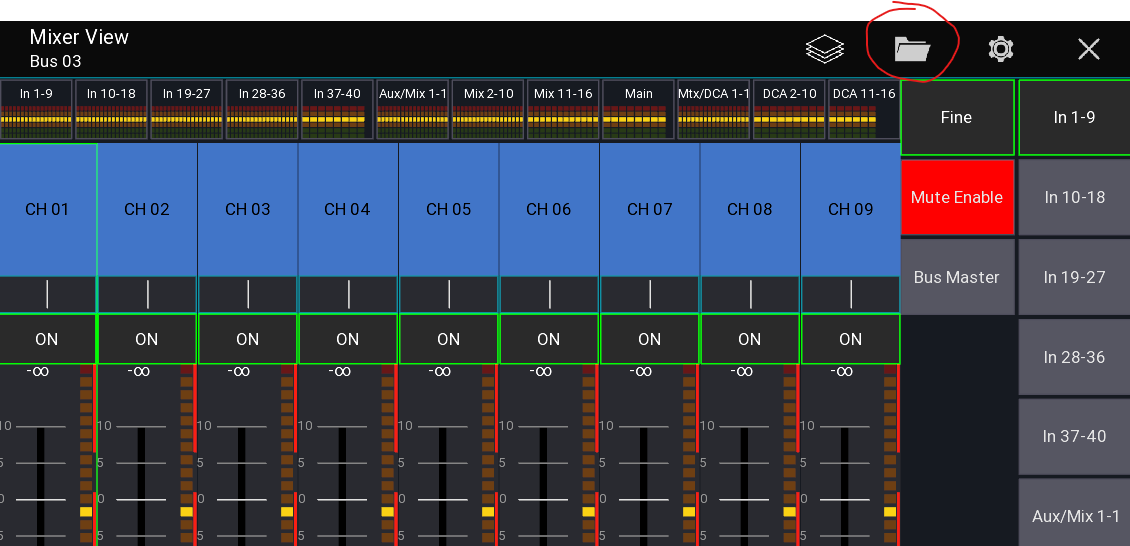Select the CH 03 channel strip label
This screenshot has height=546, width=1130.
[248, 210]
